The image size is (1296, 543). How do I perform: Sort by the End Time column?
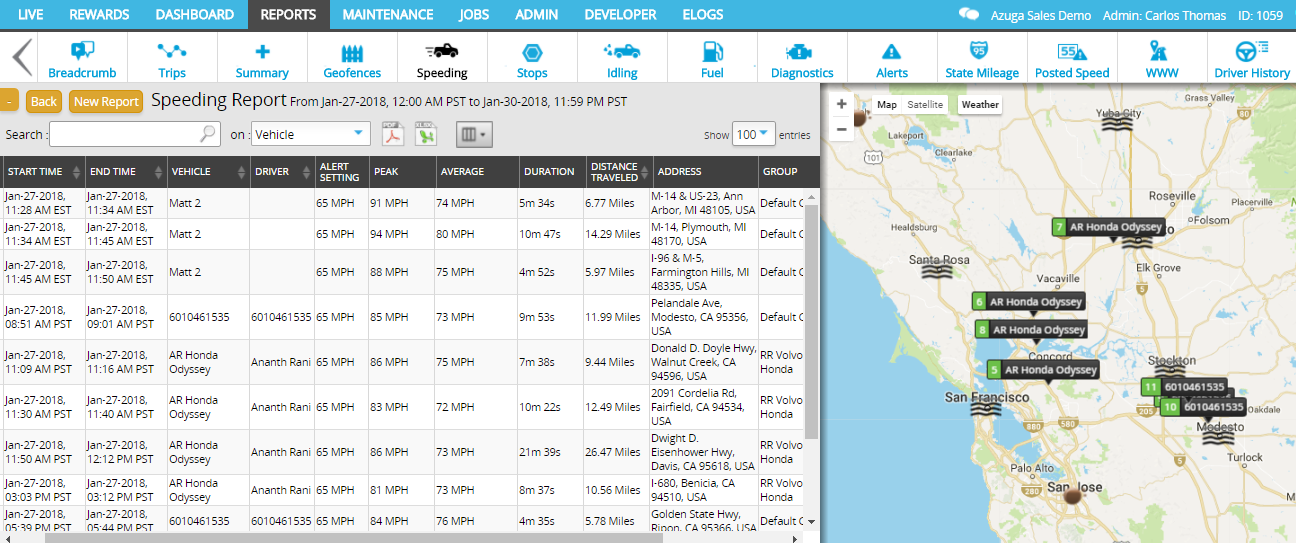tap(126, 172)
